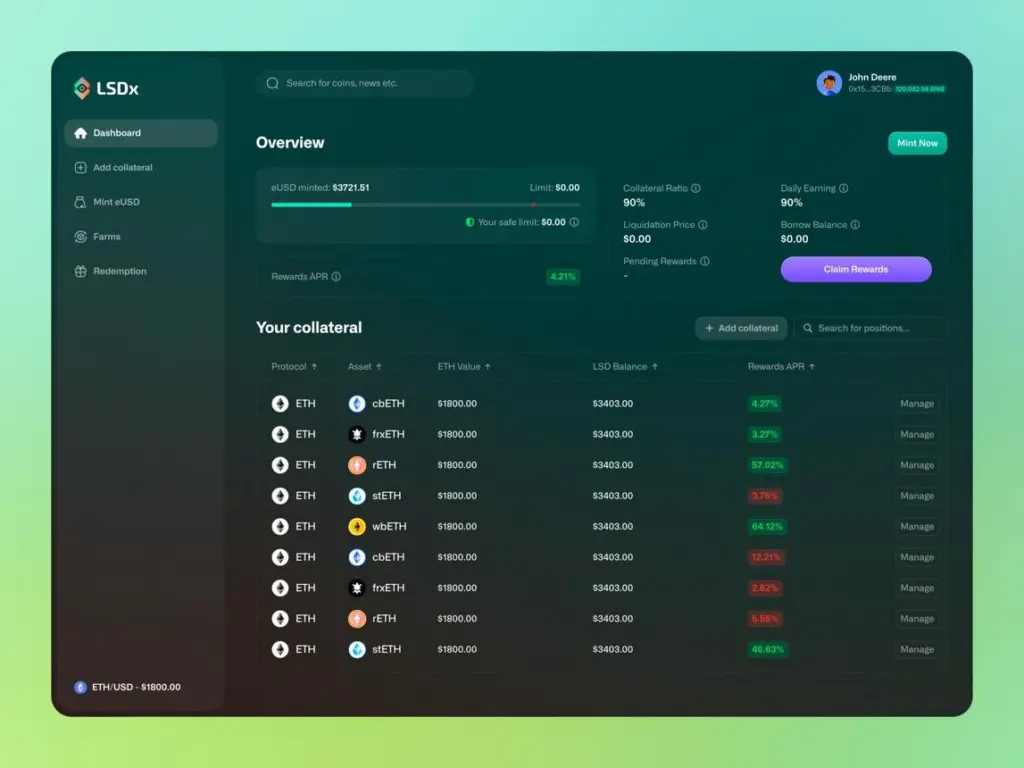The image size is (1024, 768).
Task: Click the first rETH asset icon
Action: coord(357,465)
